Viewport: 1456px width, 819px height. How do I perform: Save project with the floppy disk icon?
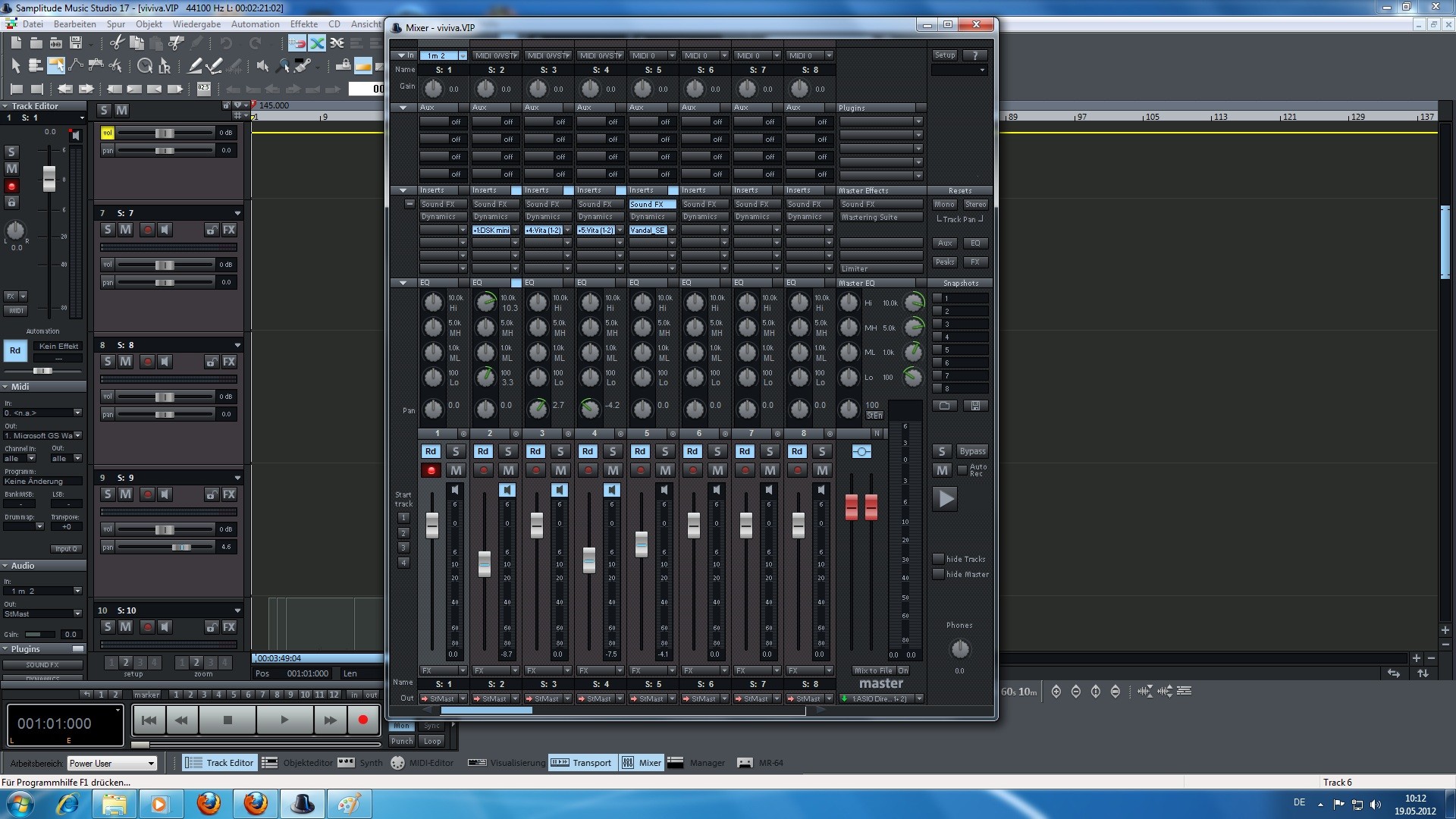[76, 43]
